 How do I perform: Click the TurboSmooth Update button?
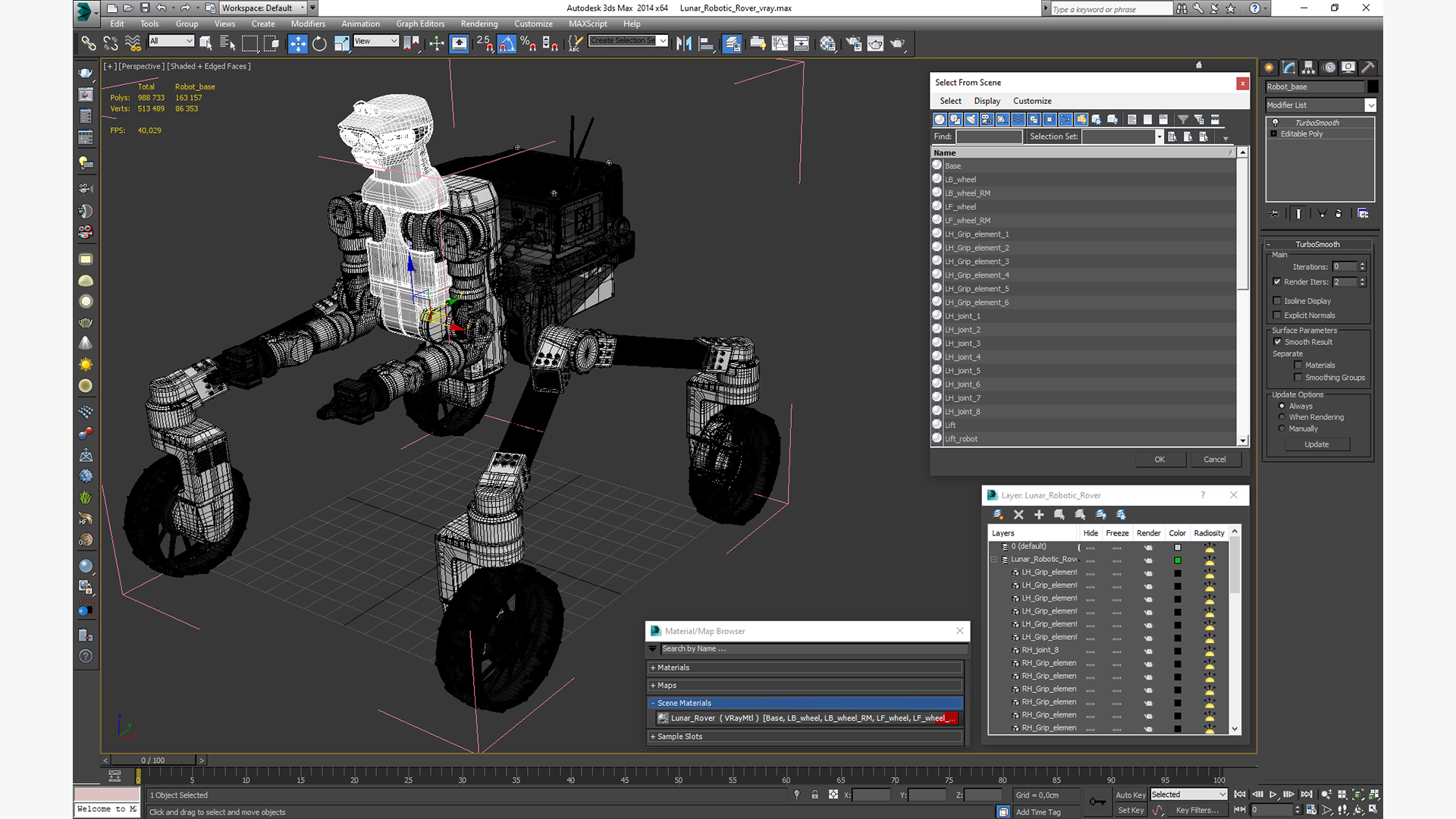(1316, 444)
